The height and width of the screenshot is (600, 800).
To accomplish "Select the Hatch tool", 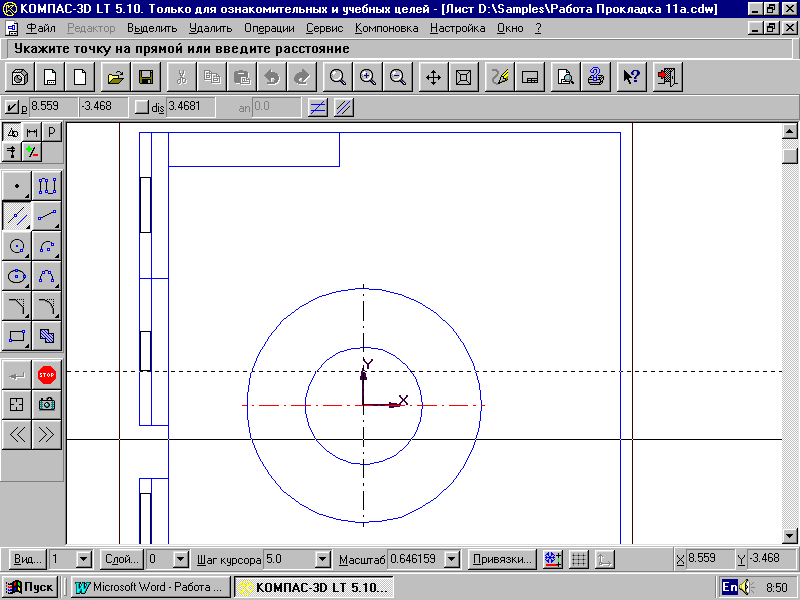I will pos(47,336).
